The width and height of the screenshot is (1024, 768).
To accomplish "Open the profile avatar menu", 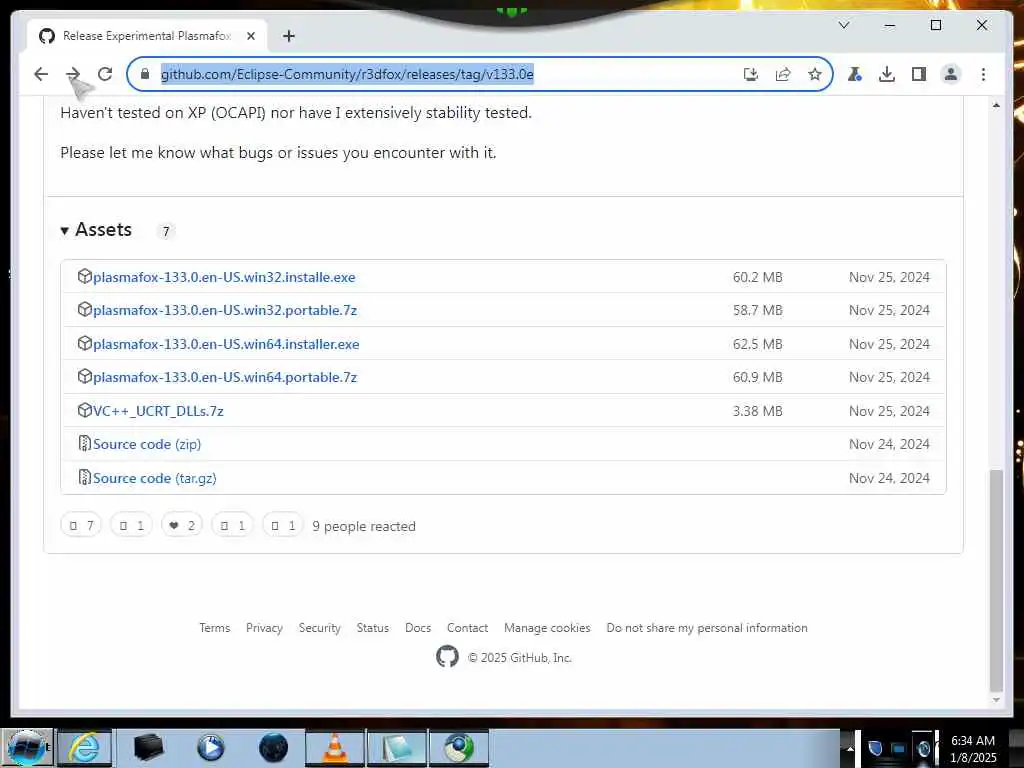I will click(x=951, y=74).
